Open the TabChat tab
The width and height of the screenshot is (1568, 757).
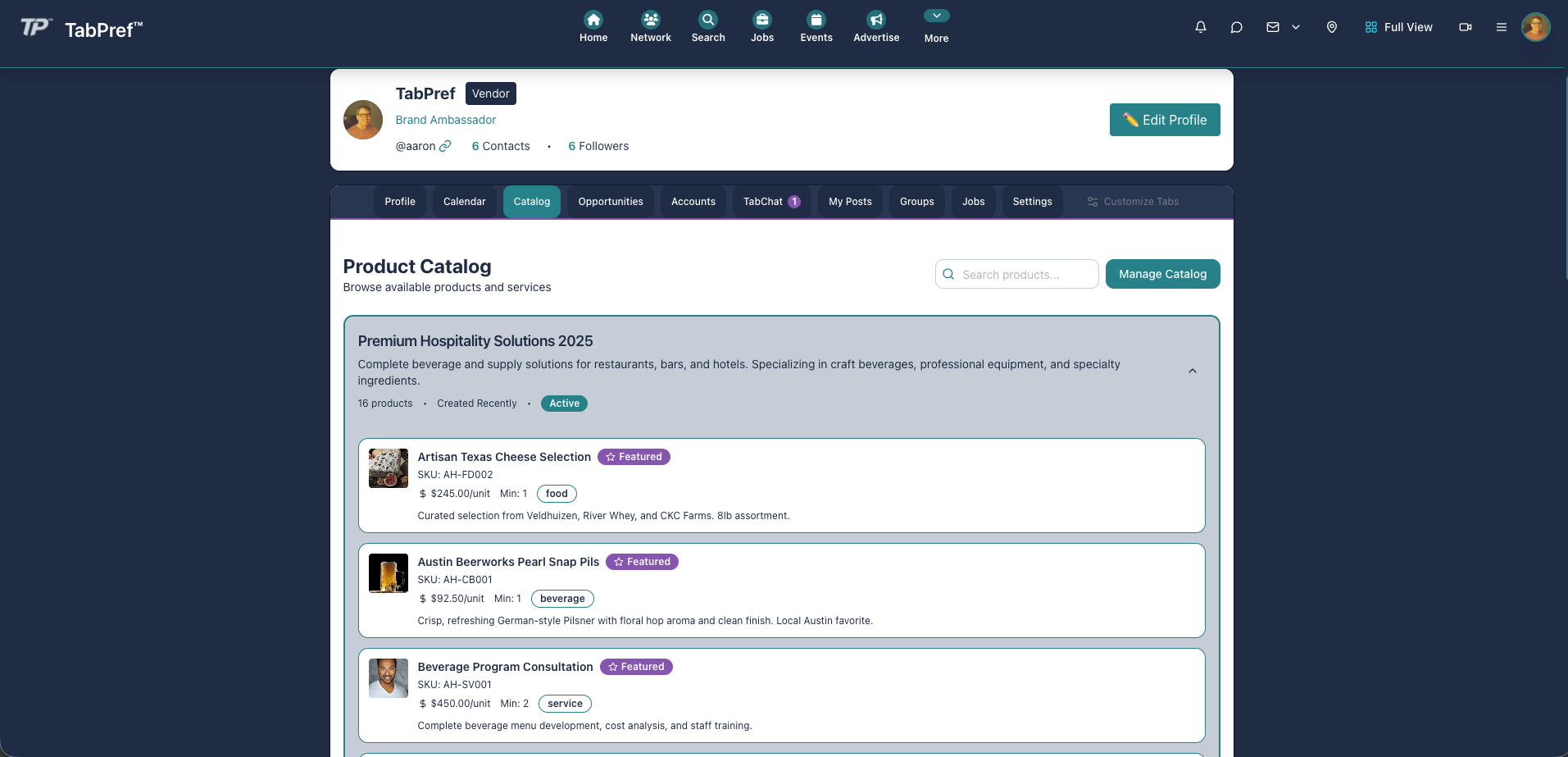click(x=772, y=202)
